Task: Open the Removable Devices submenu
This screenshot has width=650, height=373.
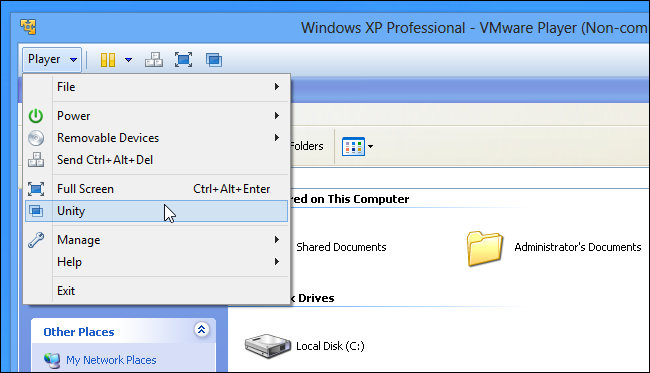Action: click(156, 138)
